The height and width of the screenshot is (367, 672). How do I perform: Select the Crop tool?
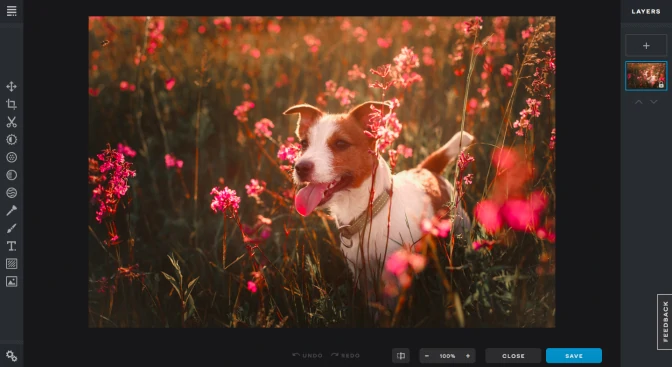click(12, 104)
